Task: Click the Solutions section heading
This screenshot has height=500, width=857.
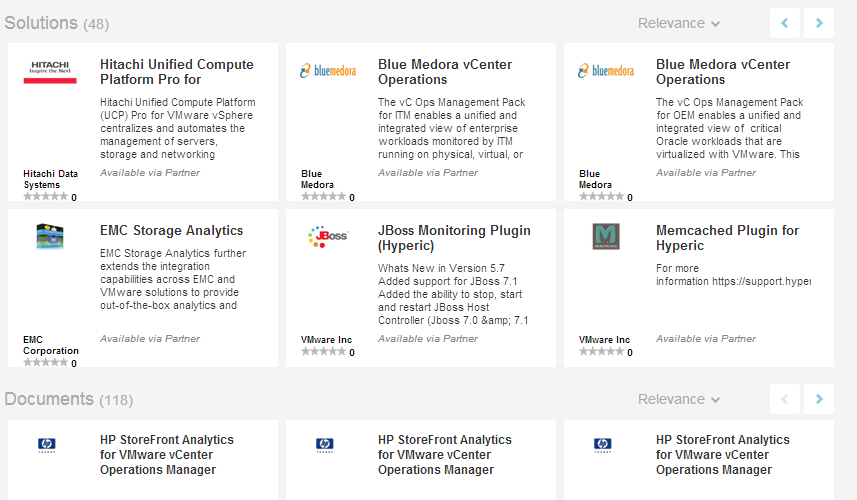Action: pos(41,22)
